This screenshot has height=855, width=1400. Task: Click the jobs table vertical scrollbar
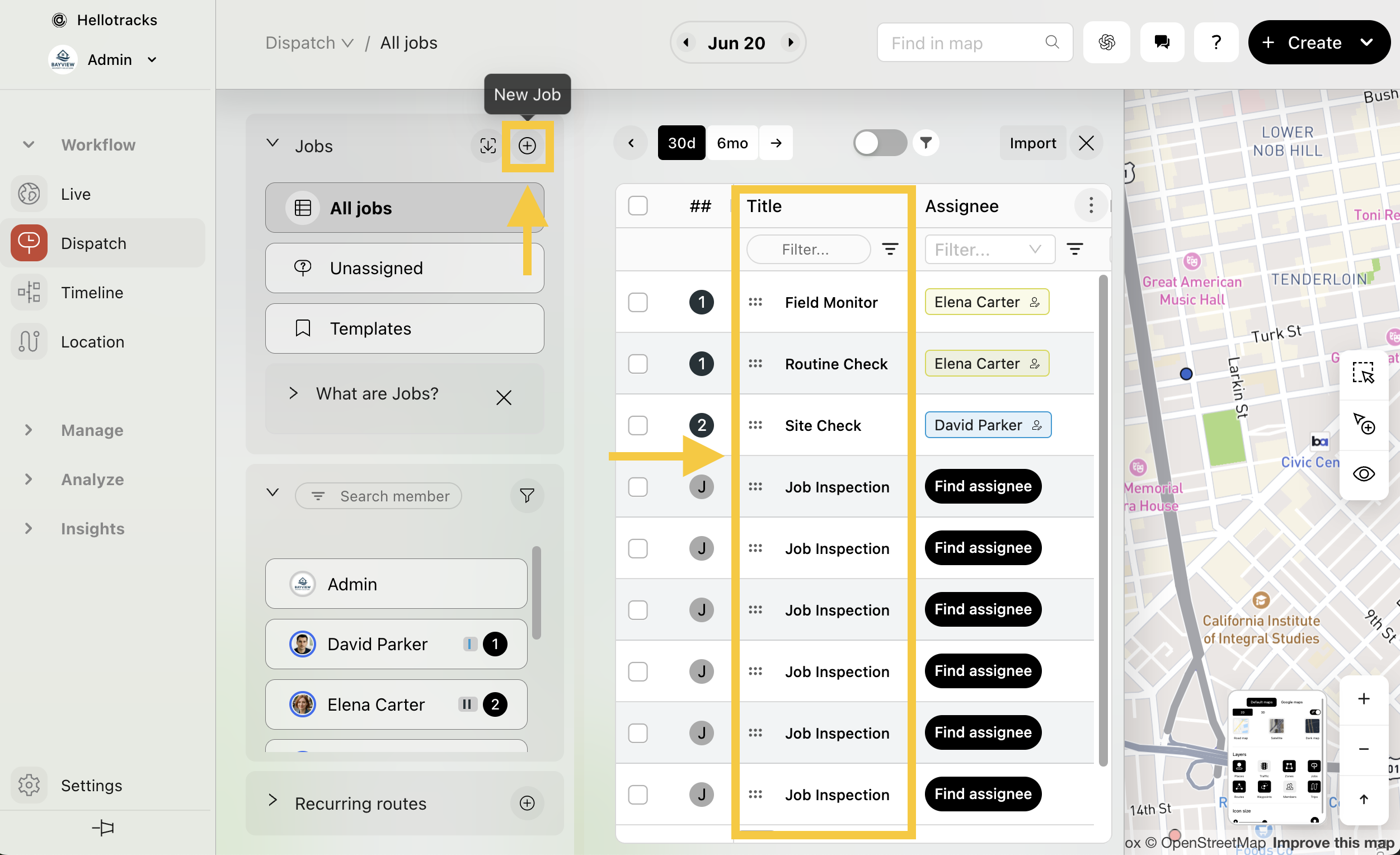tap(1103, 520)
